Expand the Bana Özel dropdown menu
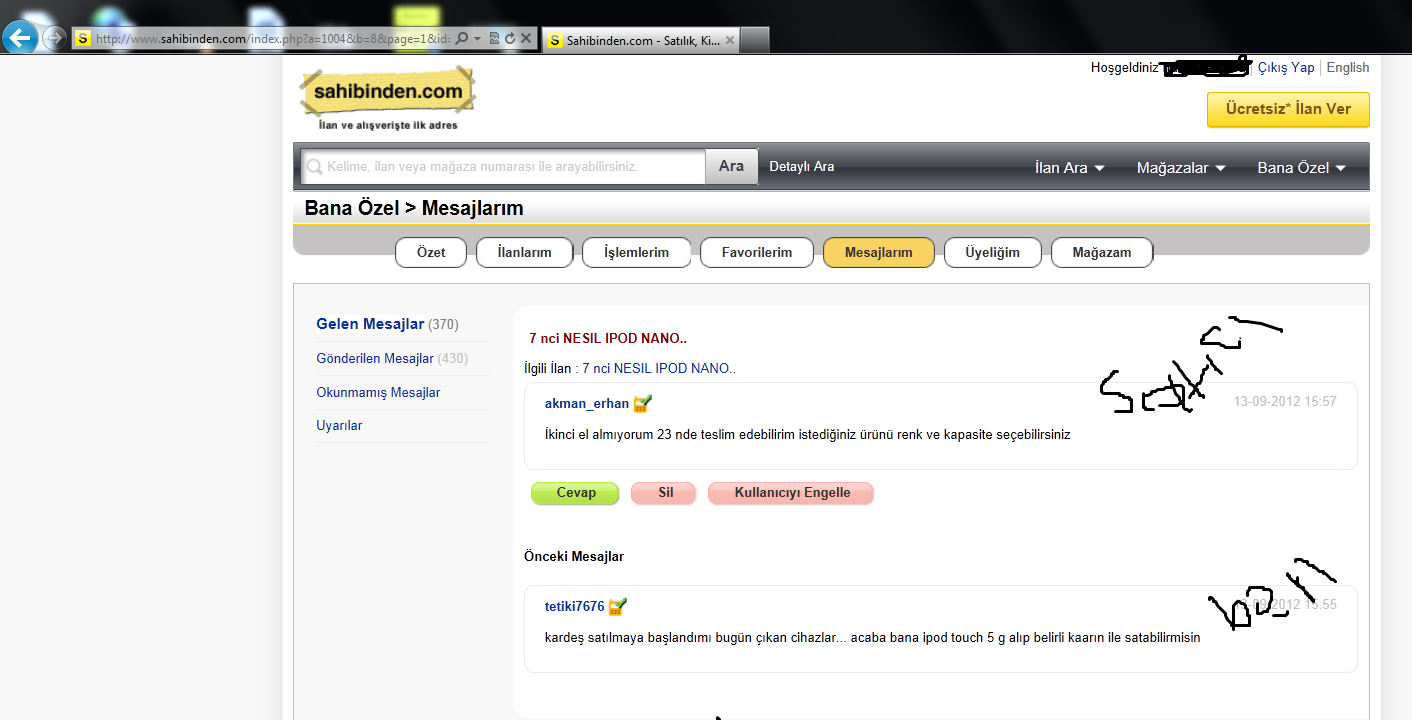The image size is (1412, 720). click(x=1301, y=168)
